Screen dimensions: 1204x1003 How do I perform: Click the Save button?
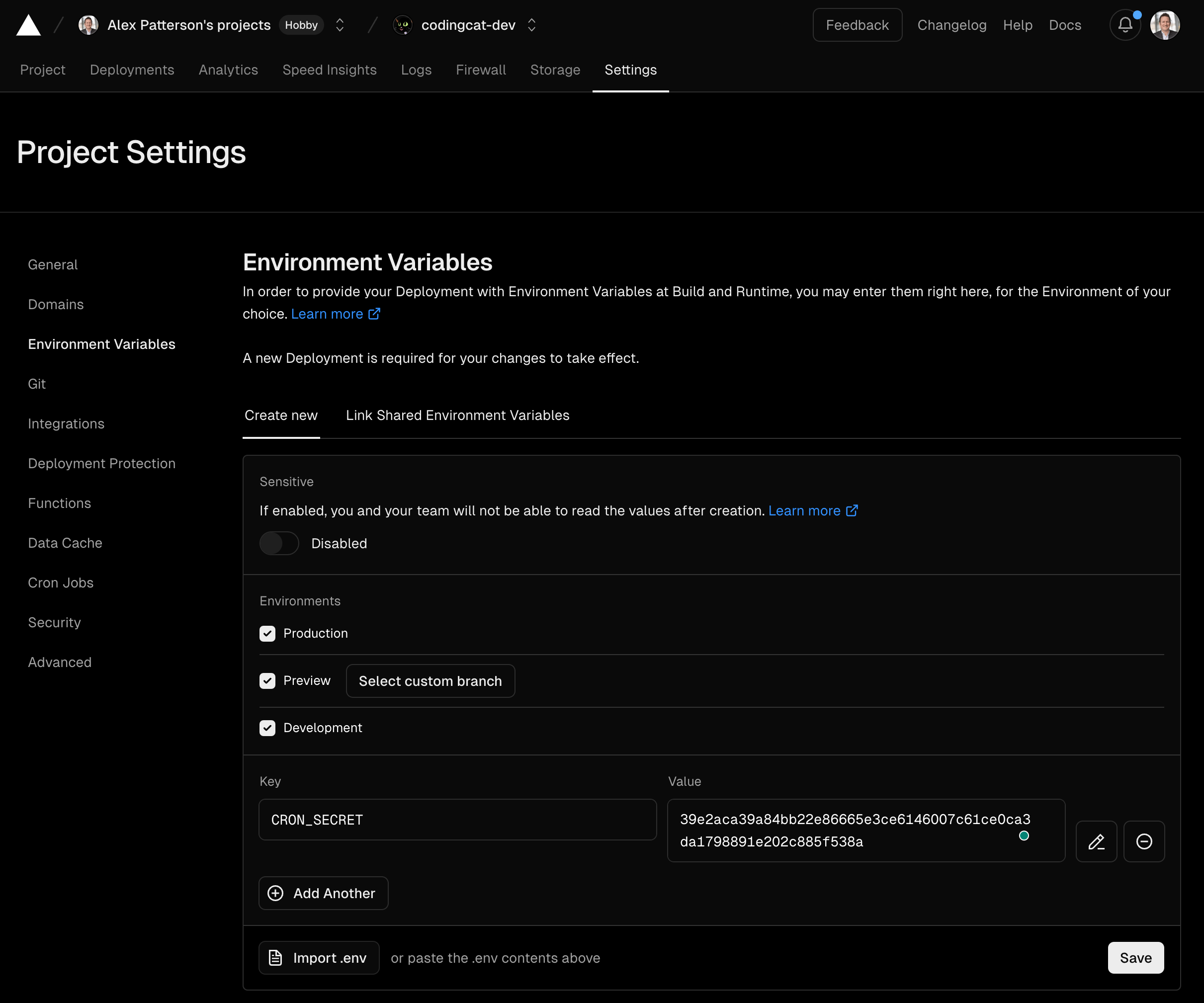point(1135,958)
